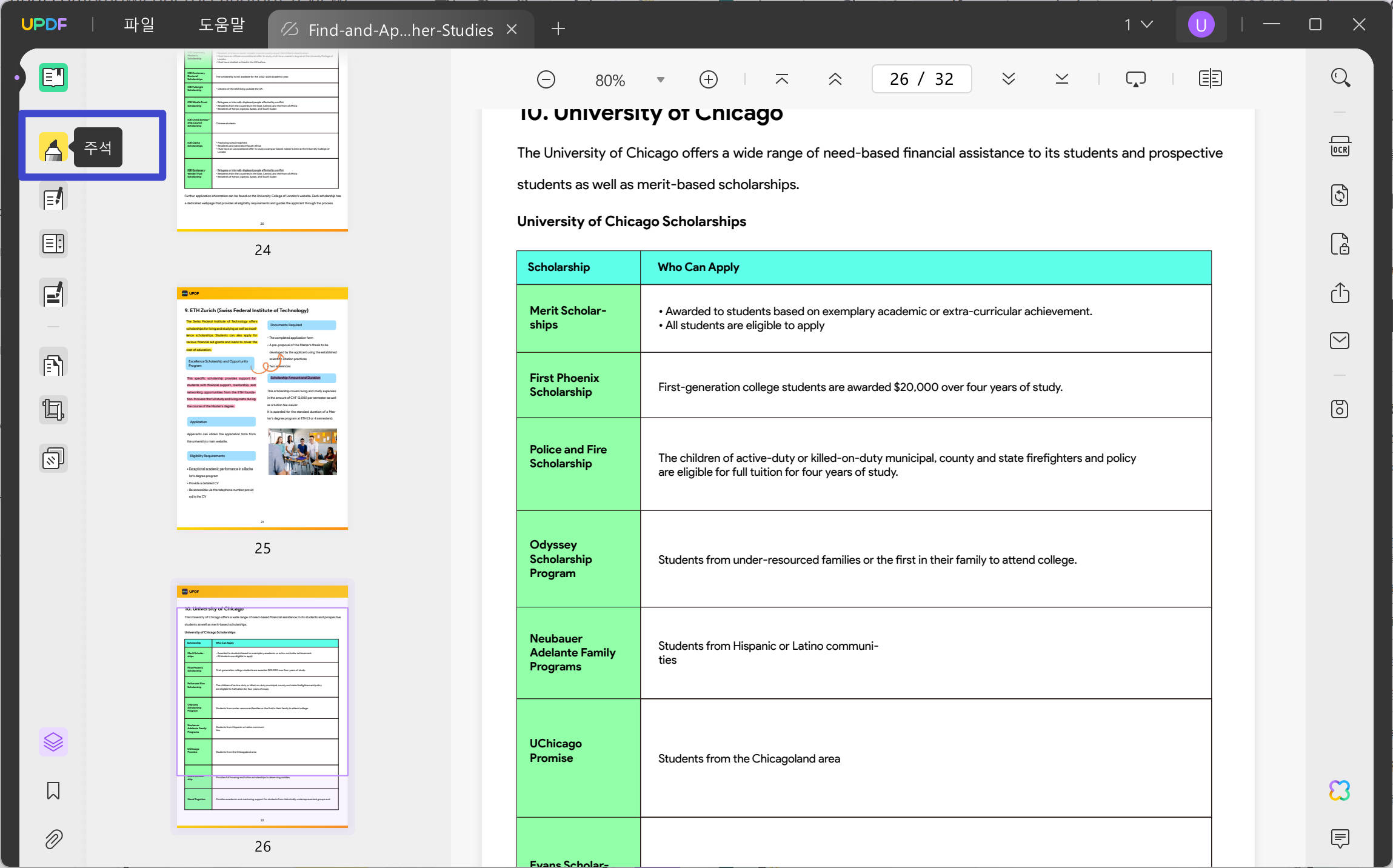Screen dimensions: 1393x868
Task: Click the current page number field
Action: click(x=921, y=79)
